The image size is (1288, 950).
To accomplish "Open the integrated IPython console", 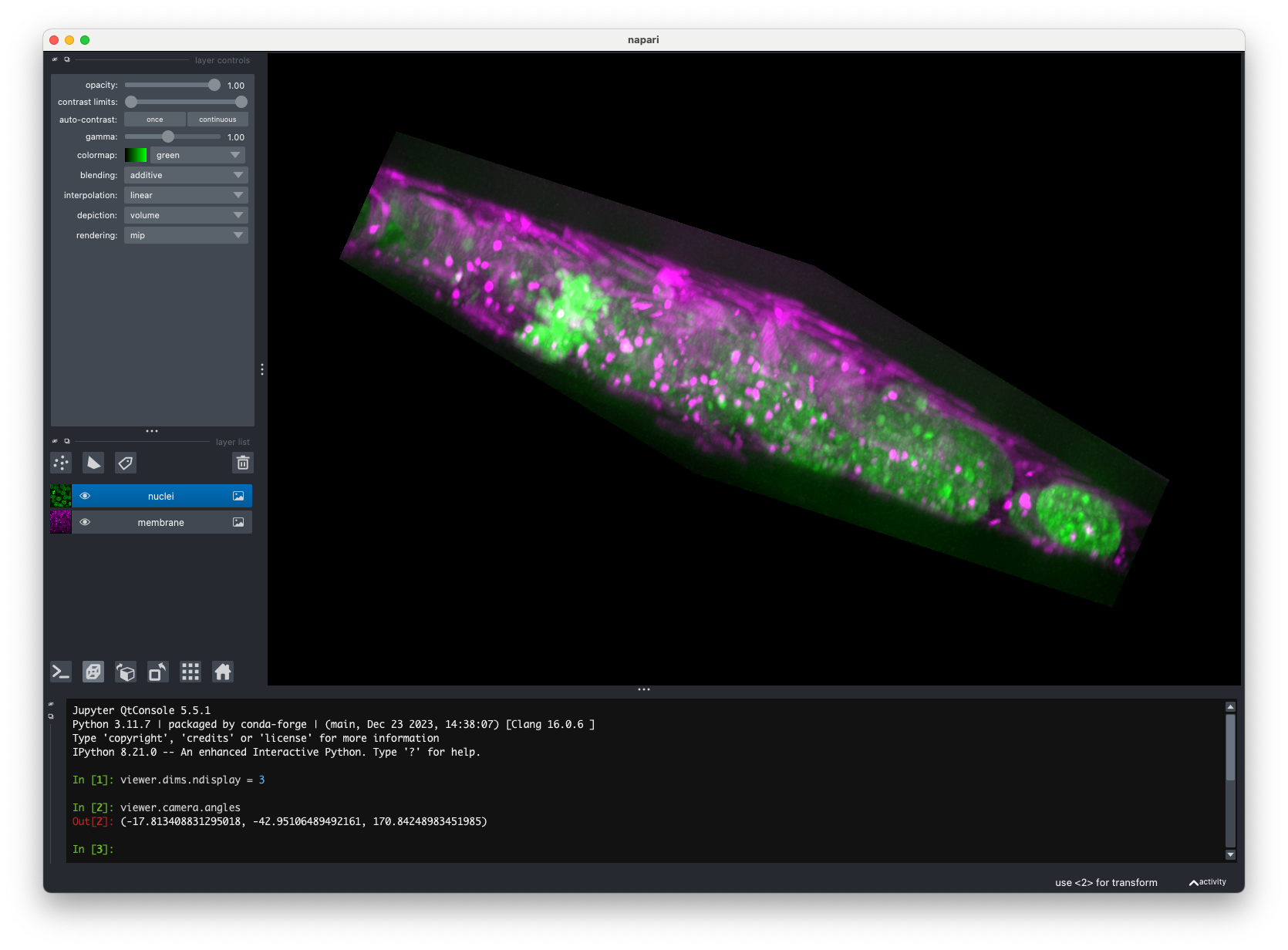I will 61,672.
